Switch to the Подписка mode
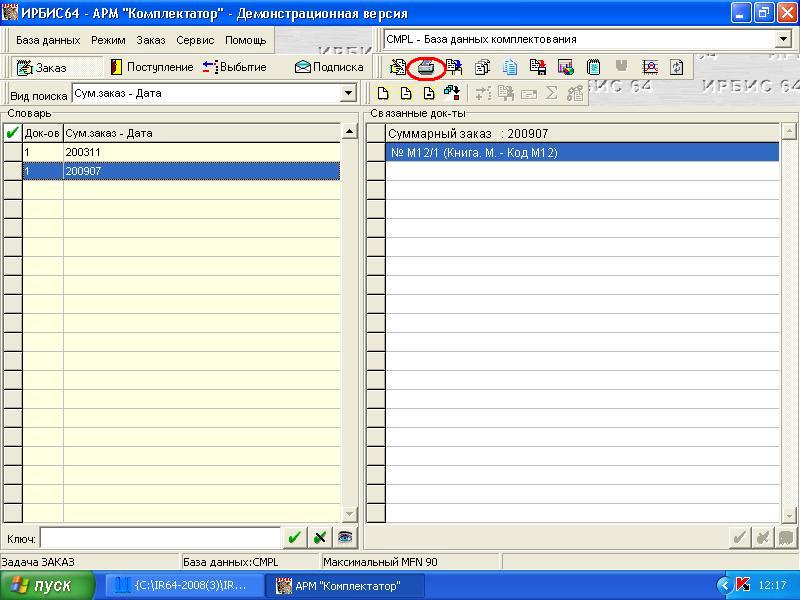The image size is (800, 600). coord(329,67)
